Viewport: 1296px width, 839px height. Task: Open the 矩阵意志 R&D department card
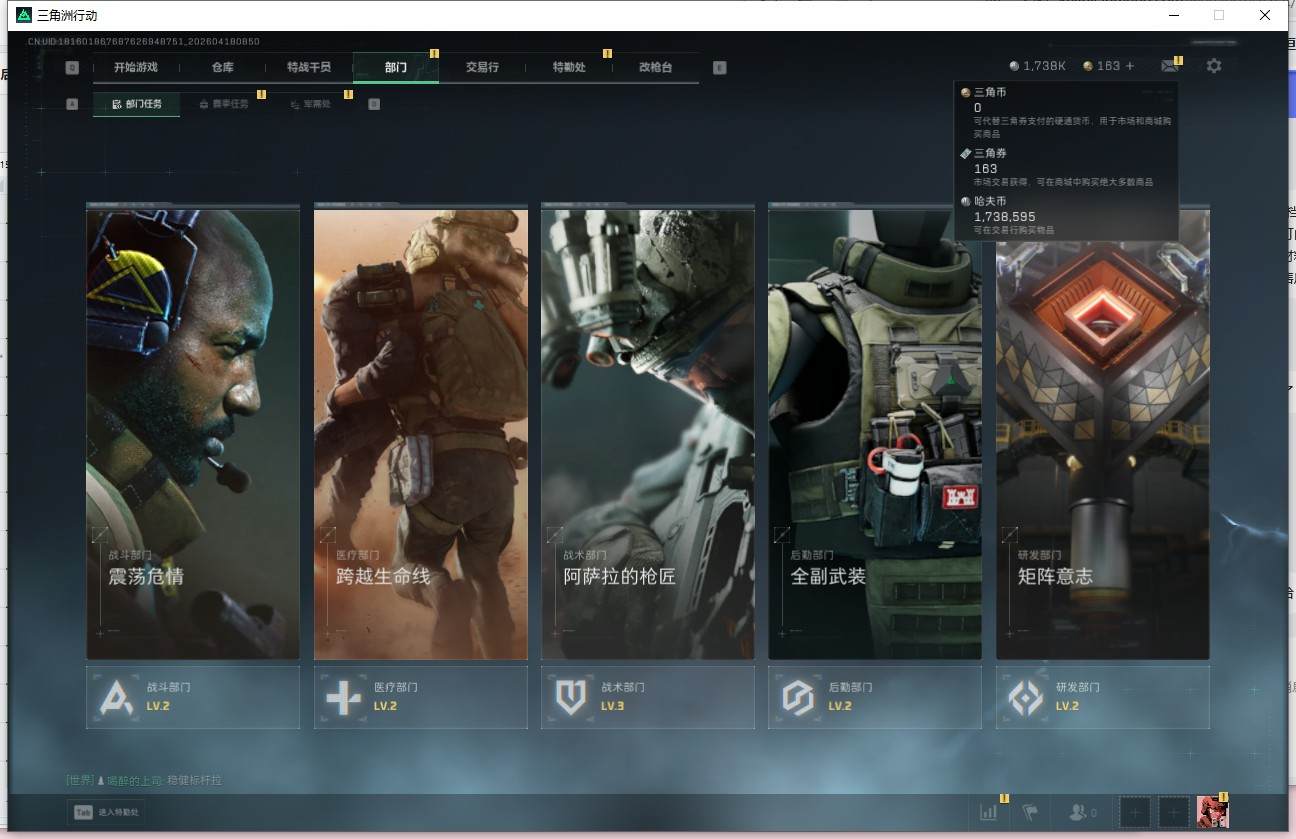click(1103, 432)
